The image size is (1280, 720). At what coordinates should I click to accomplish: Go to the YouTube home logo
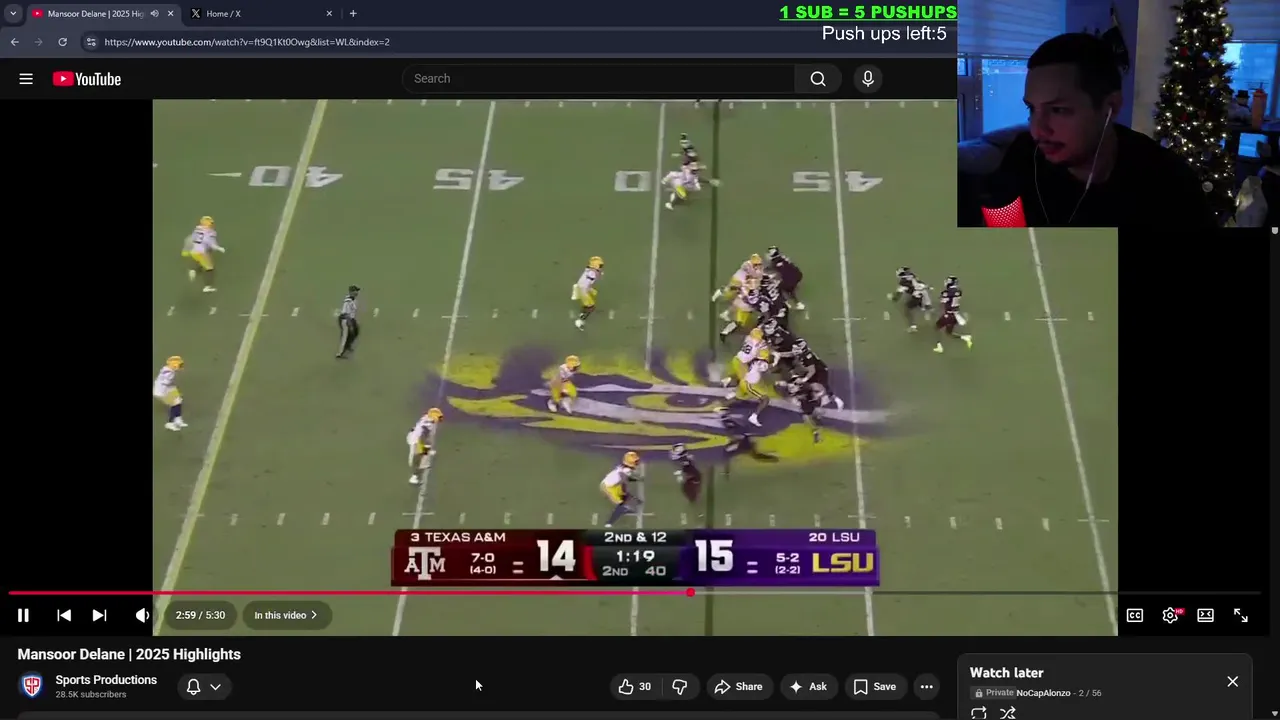[87, 79]
